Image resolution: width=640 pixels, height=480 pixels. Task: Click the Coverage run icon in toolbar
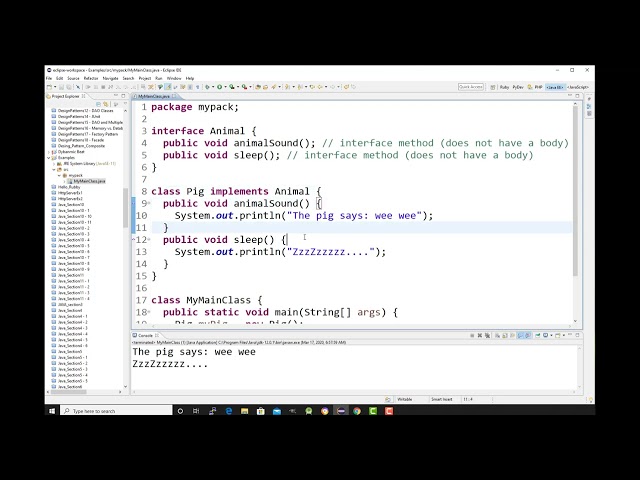tap(232, 87)
